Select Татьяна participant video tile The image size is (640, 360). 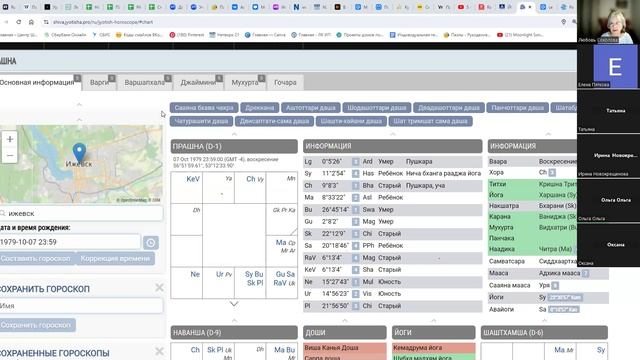[609, 111]
